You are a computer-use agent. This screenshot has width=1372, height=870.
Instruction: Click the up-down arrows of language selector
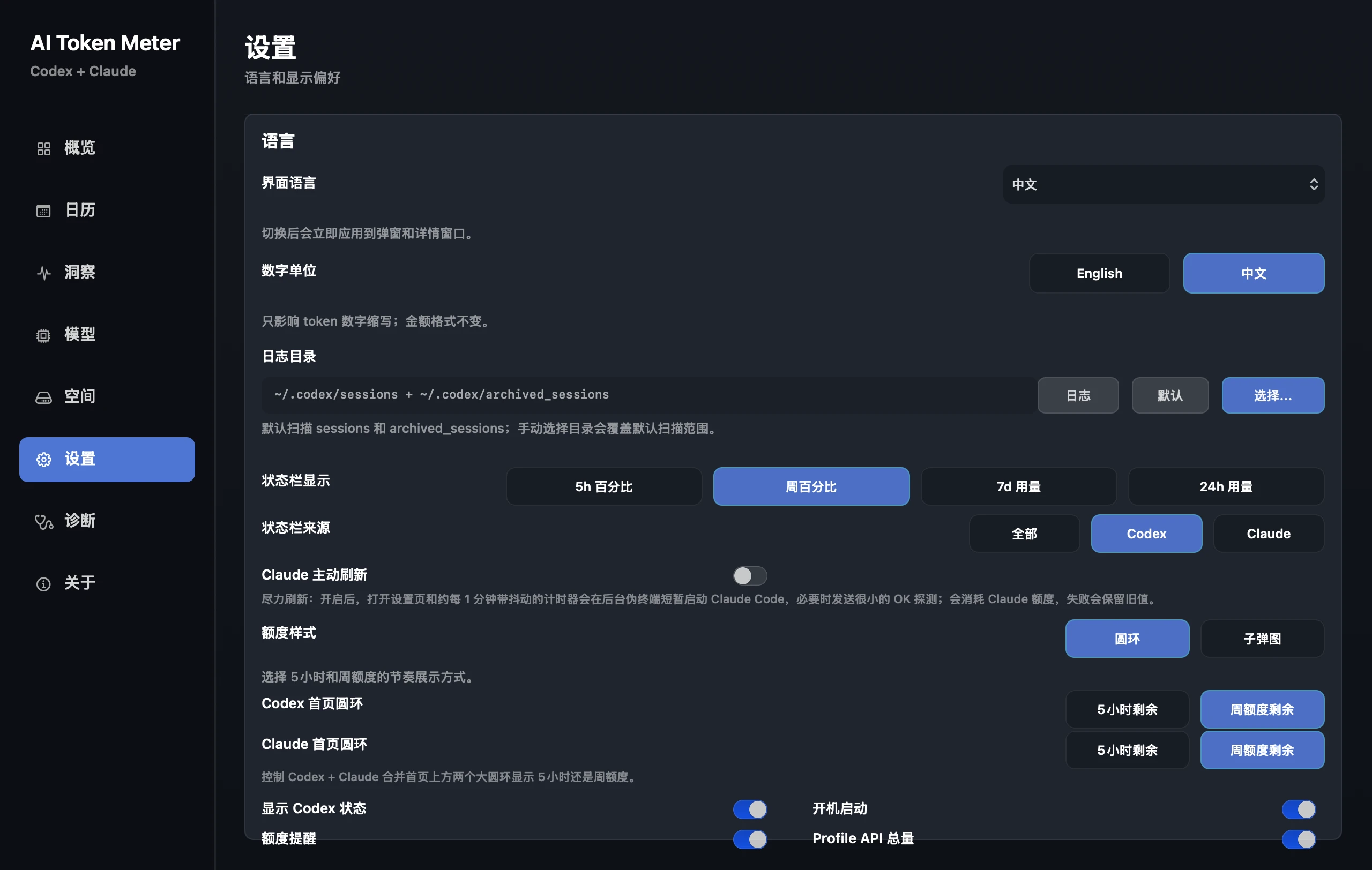(1313, 184)
